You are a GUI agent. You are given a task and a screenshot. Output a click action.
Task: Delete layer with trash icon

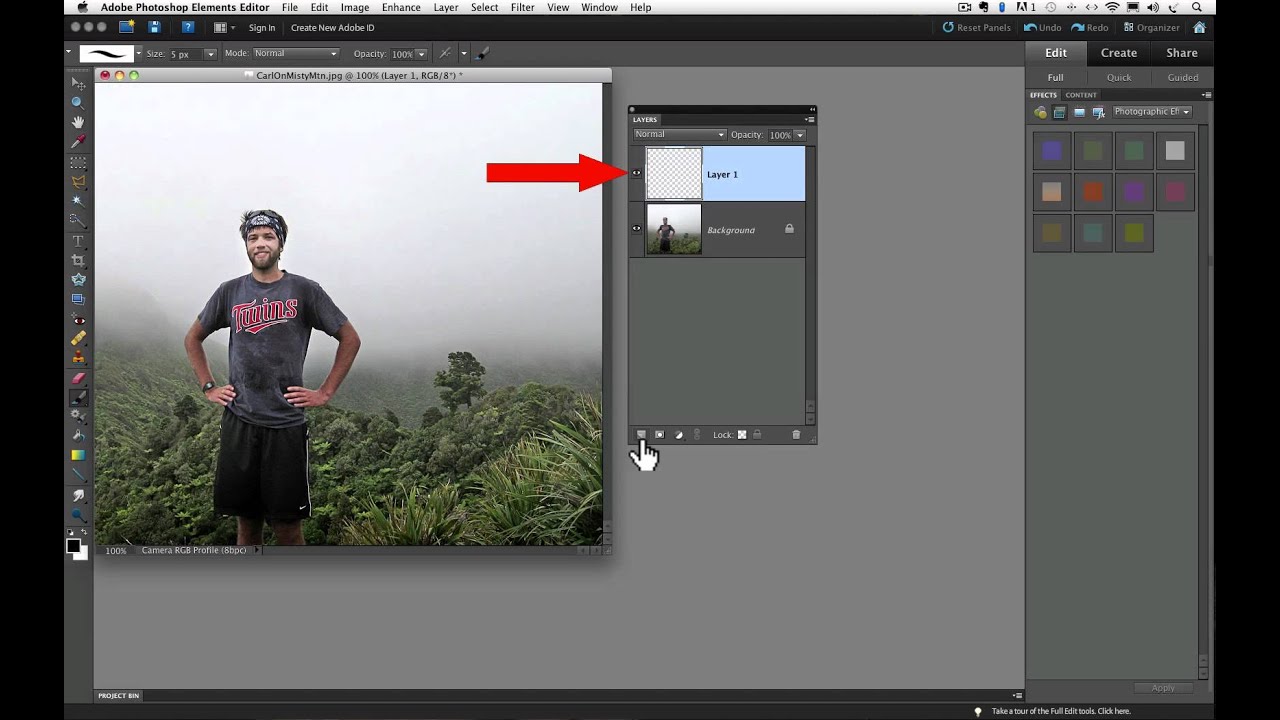click(x=796, y=434)
